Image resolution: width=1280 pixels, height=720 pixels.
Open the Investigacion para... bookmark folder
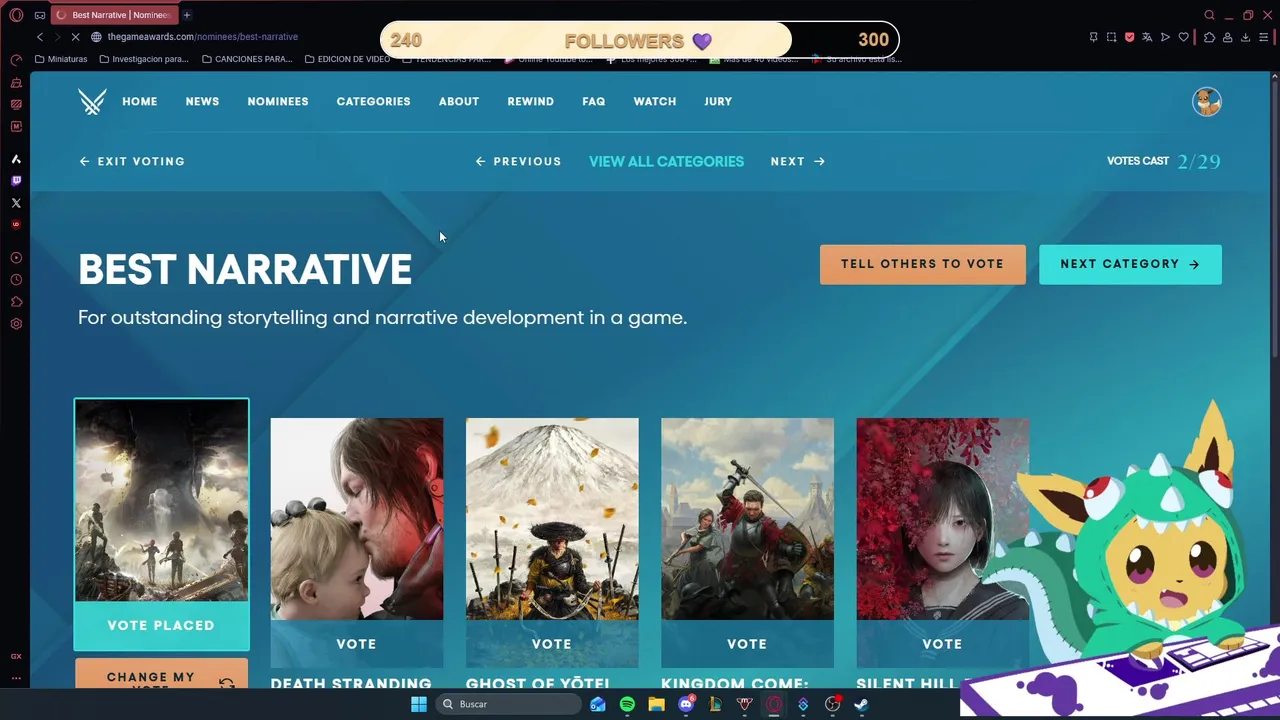tap(144, 59)
